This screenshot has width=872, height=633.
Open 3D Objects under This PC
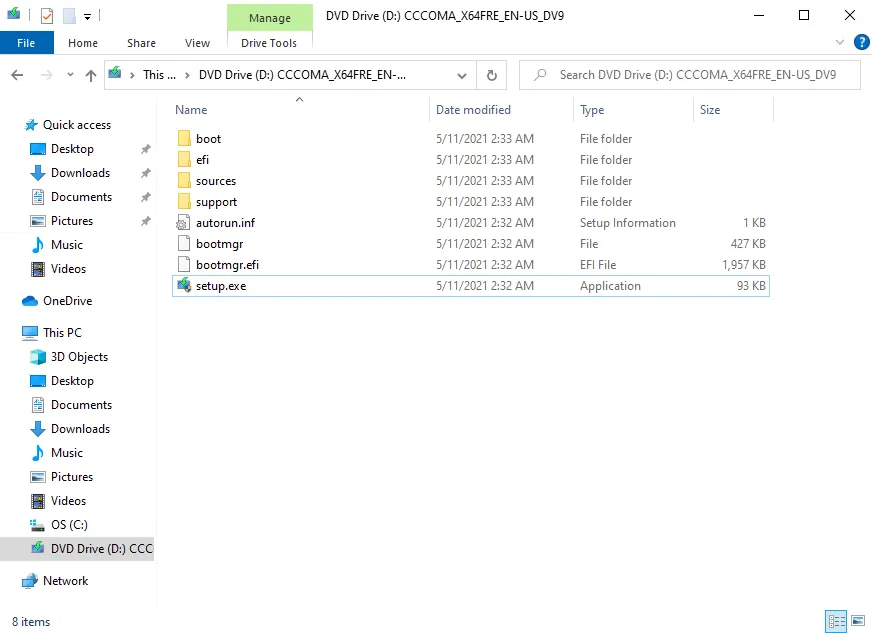pos(79,357)
